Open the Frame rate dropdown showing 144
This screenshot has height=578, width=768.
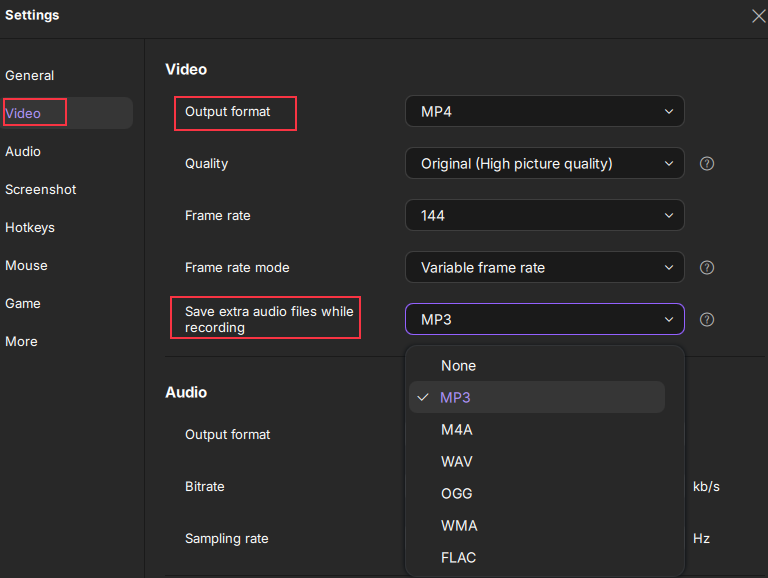544,215
